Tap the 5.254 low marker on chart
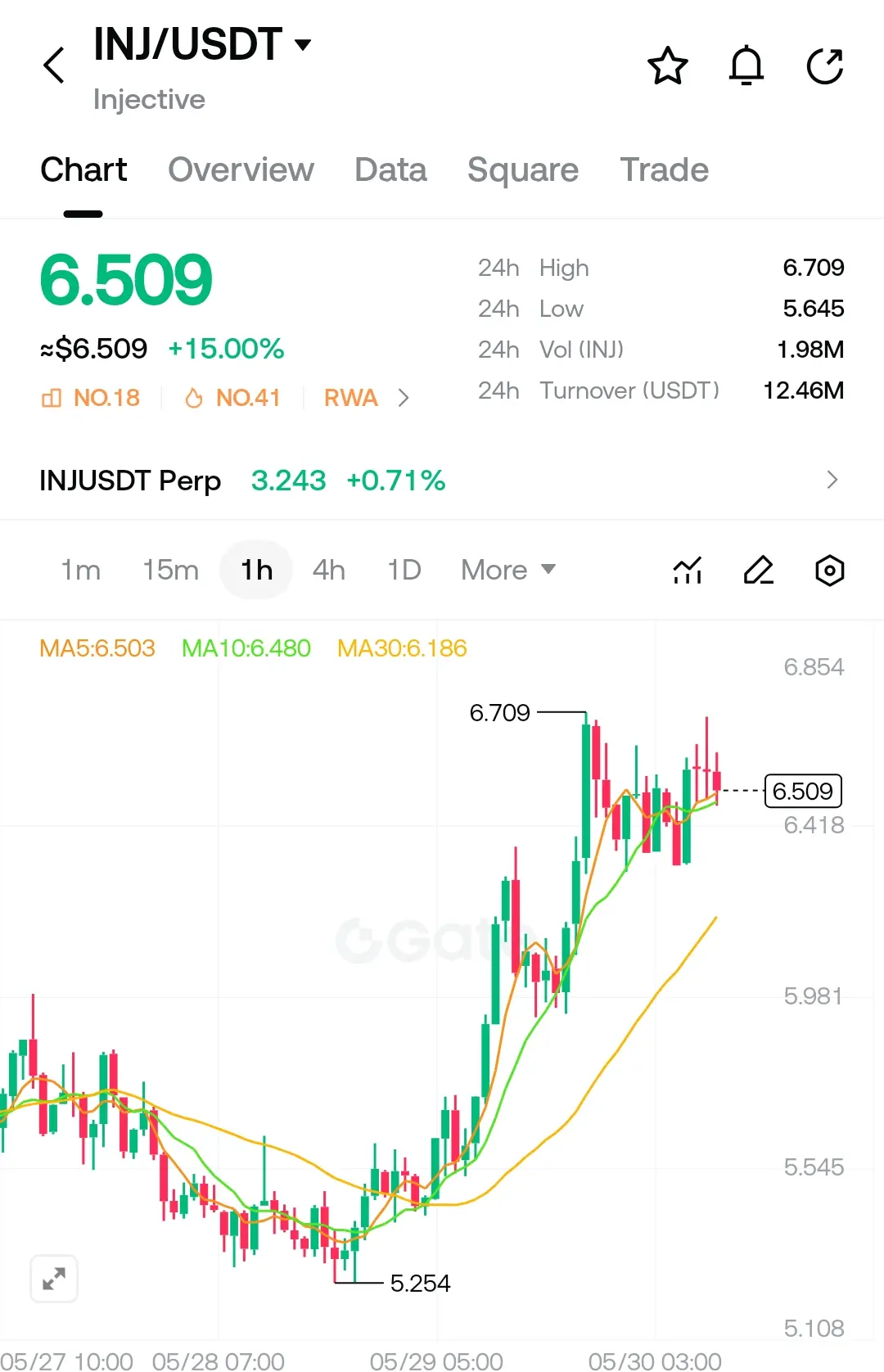Image resolution: width=884 pixels, height=1372 pixels. 420,1283
